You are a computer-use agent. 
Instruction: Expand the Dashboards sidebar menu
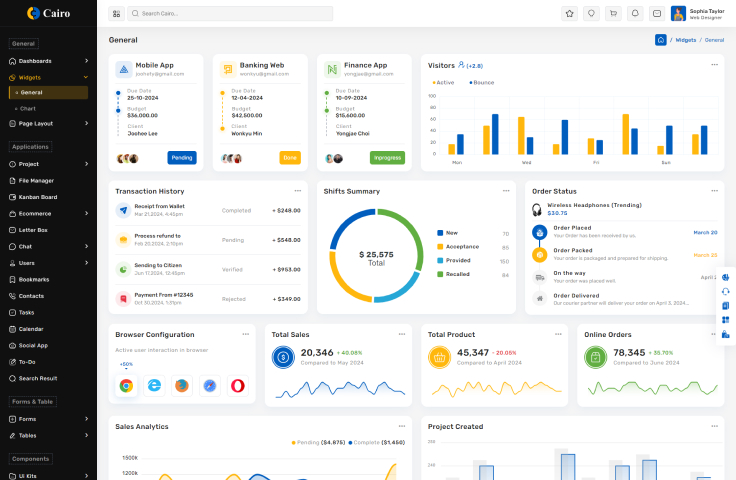point(48,61)
